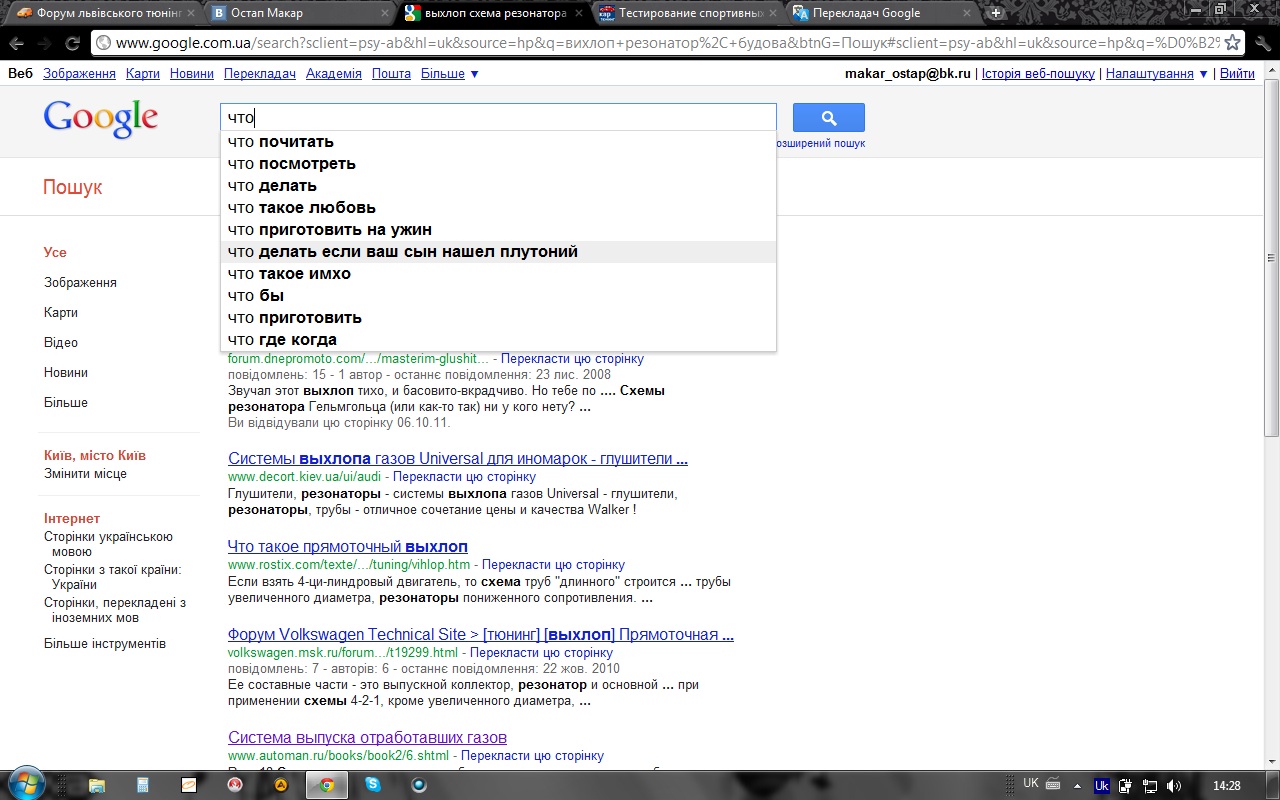Click the Google logo

(100, 119)
